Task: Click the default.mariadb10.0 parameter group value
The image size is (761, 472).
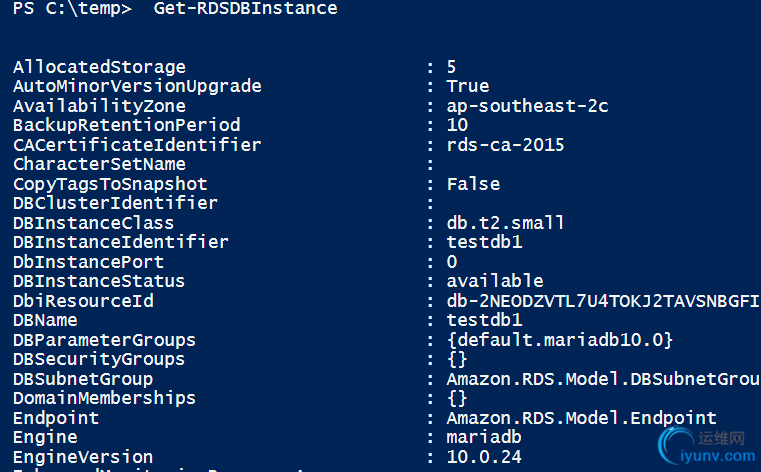Action: [x=560, y=340]
